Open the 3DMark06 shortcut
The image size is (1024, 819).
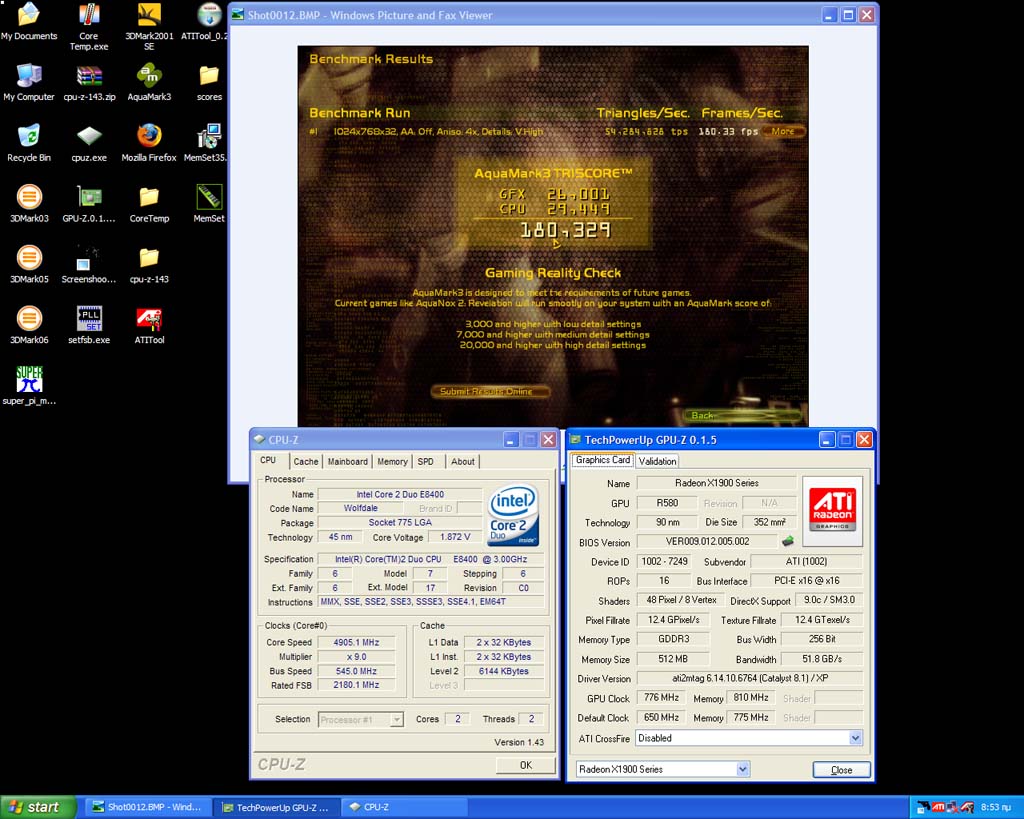pyautogui.click(x=29, y=325)
